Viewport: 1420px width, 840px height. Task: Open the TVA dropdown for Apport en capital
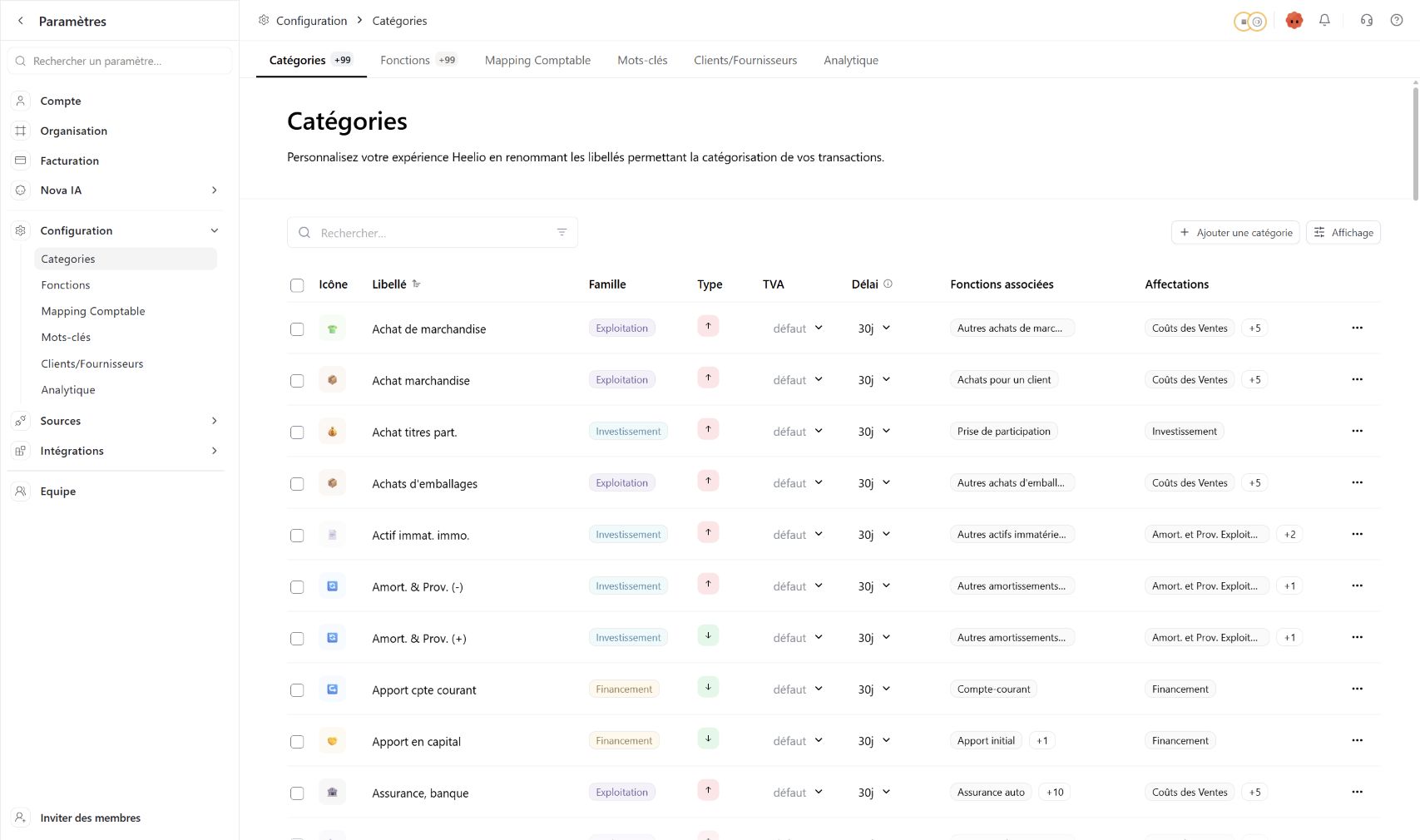coord(797,741)
